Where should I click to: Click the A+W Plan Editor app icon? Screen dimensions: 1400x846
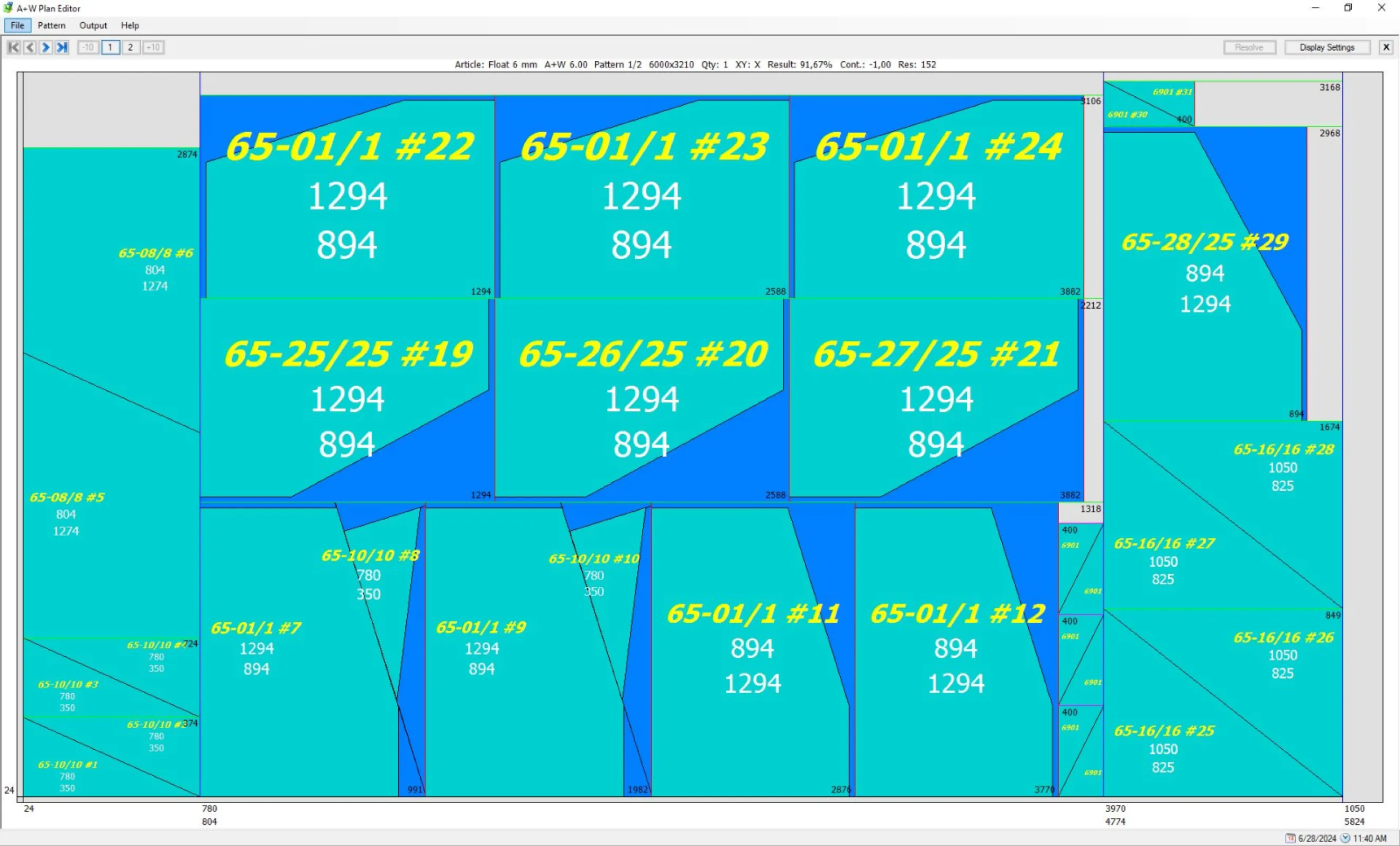point(8,8)
